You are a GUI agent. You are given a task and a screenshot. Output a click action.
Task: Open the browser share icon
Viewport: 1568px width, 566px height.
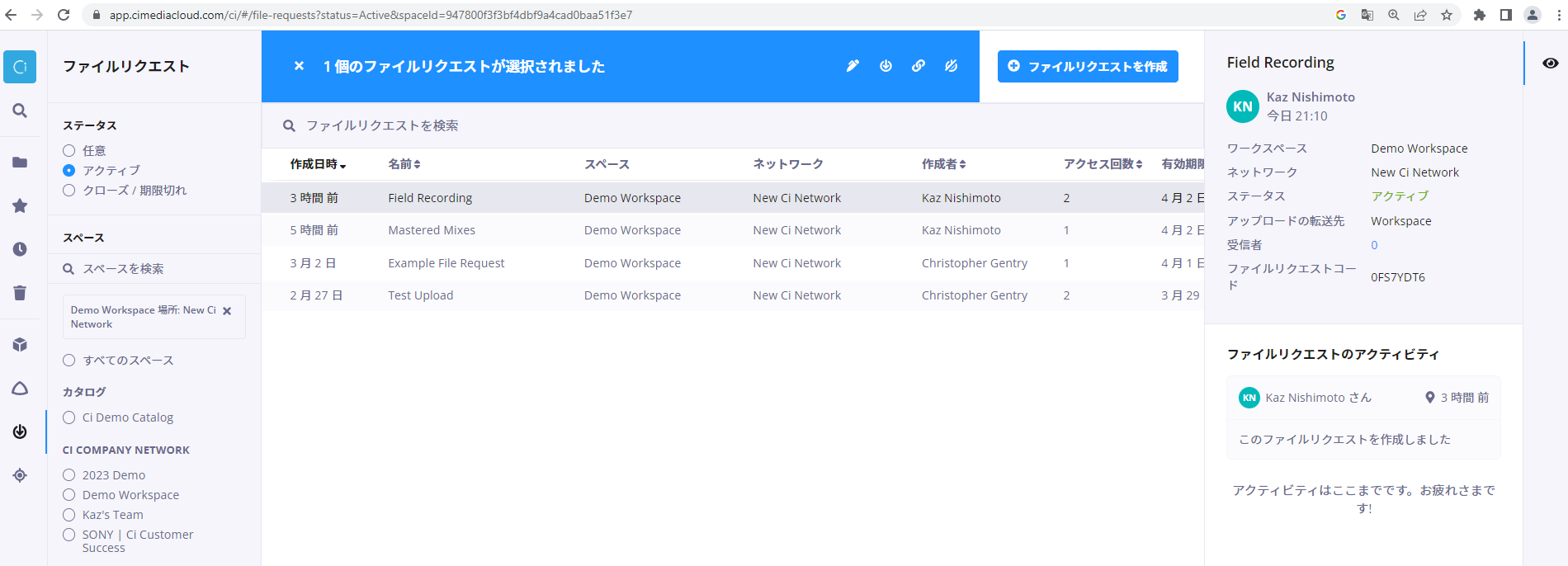pos(1420,15)
